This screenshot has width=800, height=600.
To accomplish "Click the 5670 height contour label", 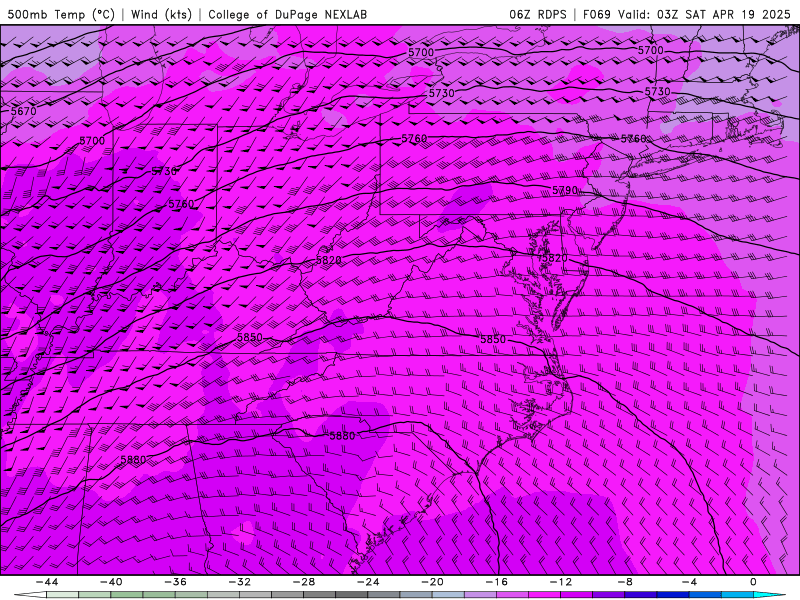I will pos(23,111).
